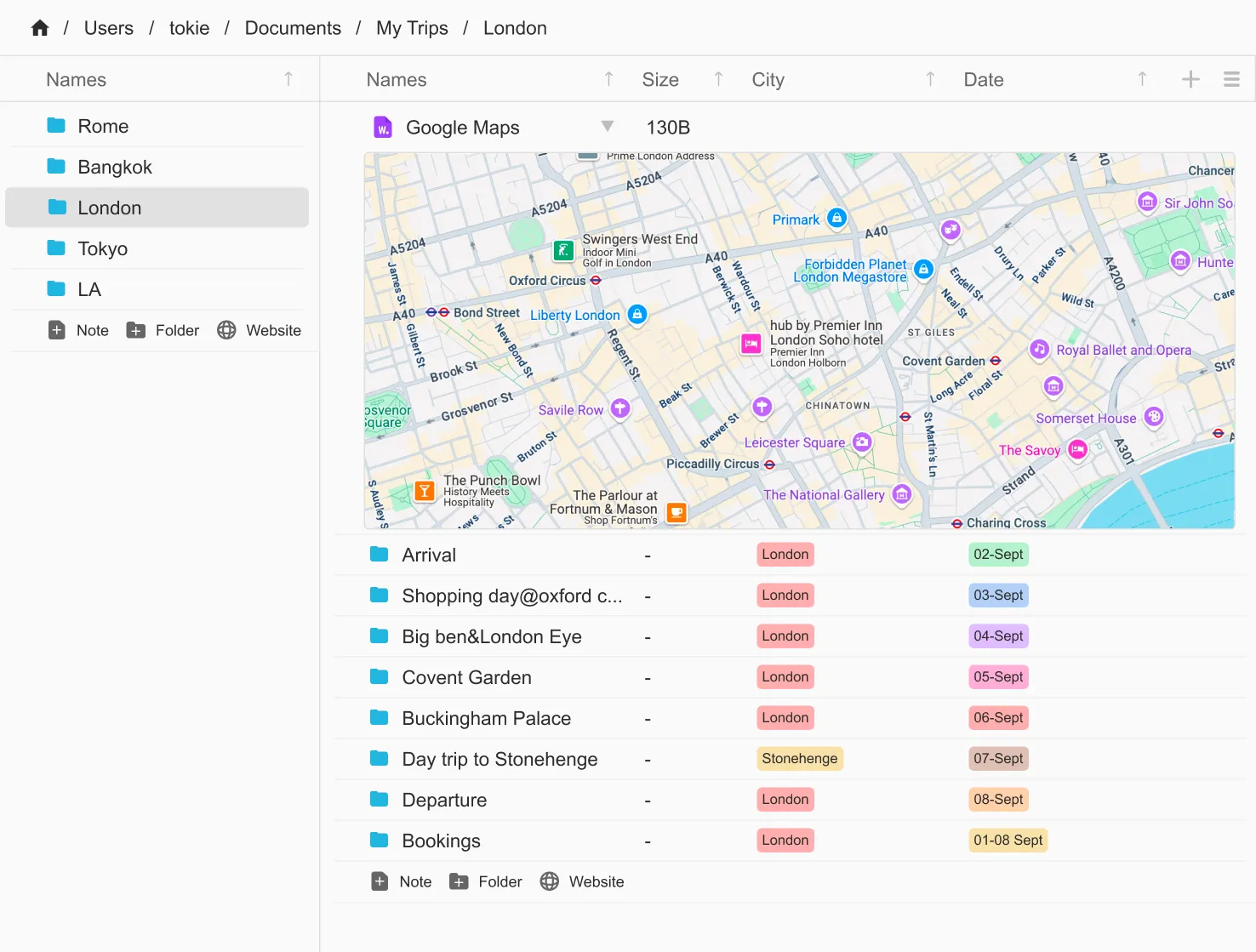Click the plus icon to add column
1256x952 pixels.
(1190, 79)
